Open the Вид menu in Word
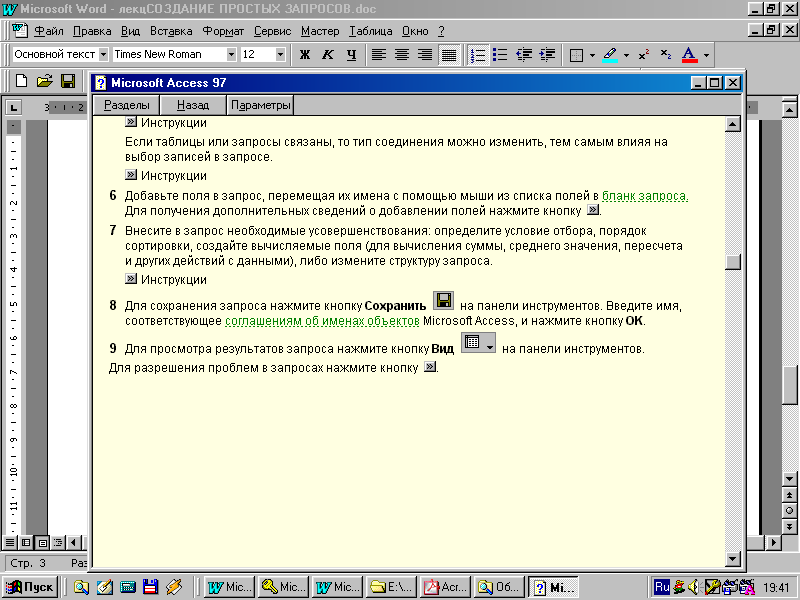 pyautogui.click(x=131, y=31)
